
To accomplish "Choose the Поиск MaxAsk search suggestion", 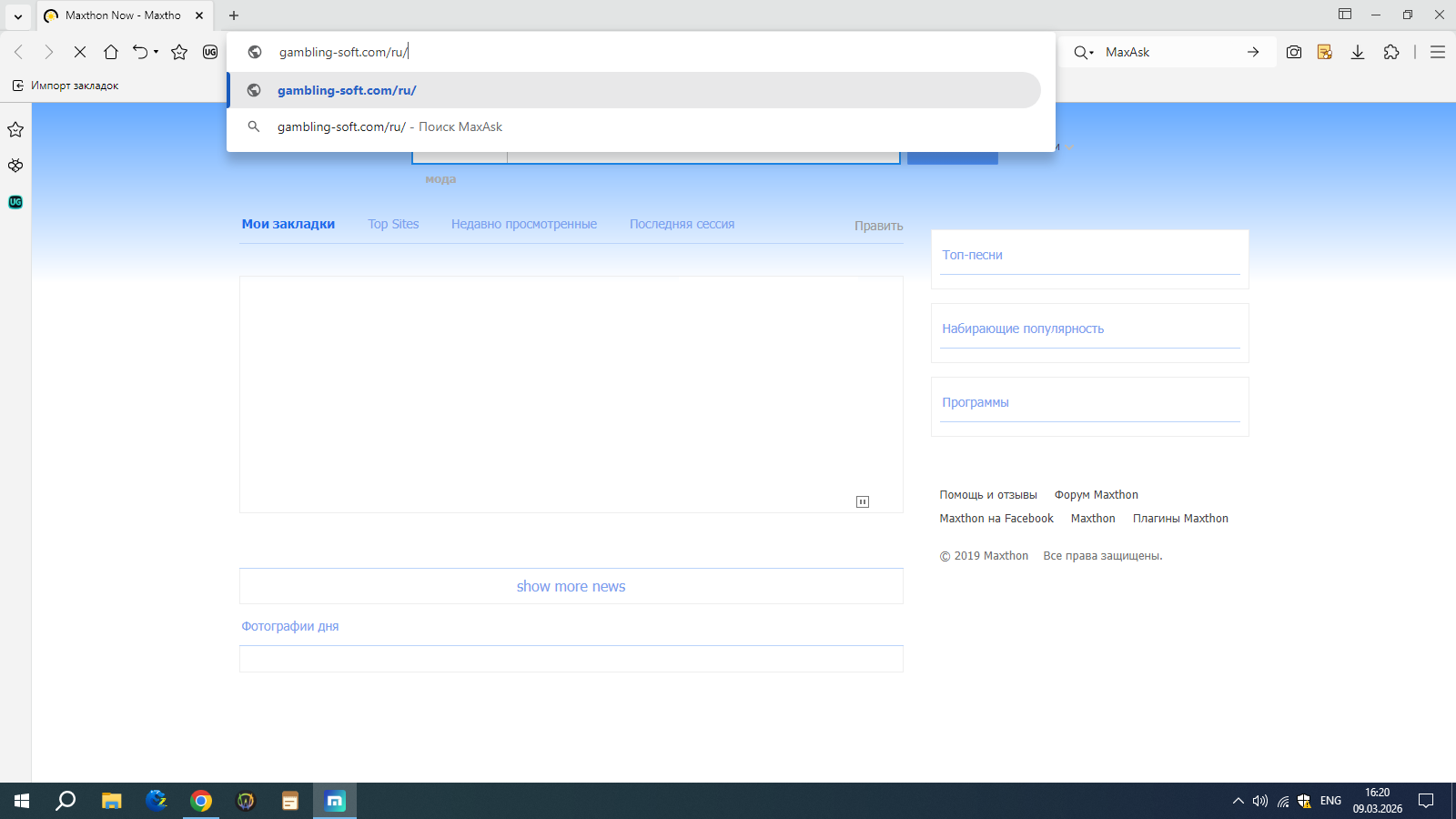I will pyautogui.click(x=634, y=126).
